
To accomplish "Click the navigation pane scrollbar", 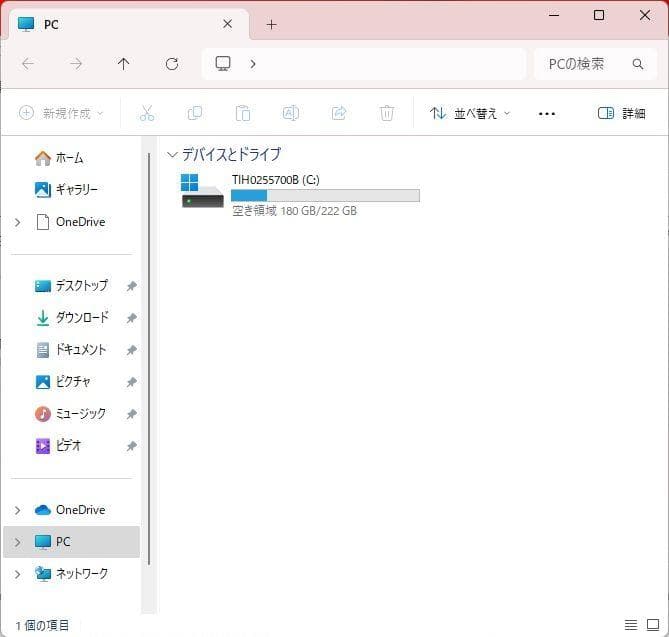I will (x=149, y=358).
